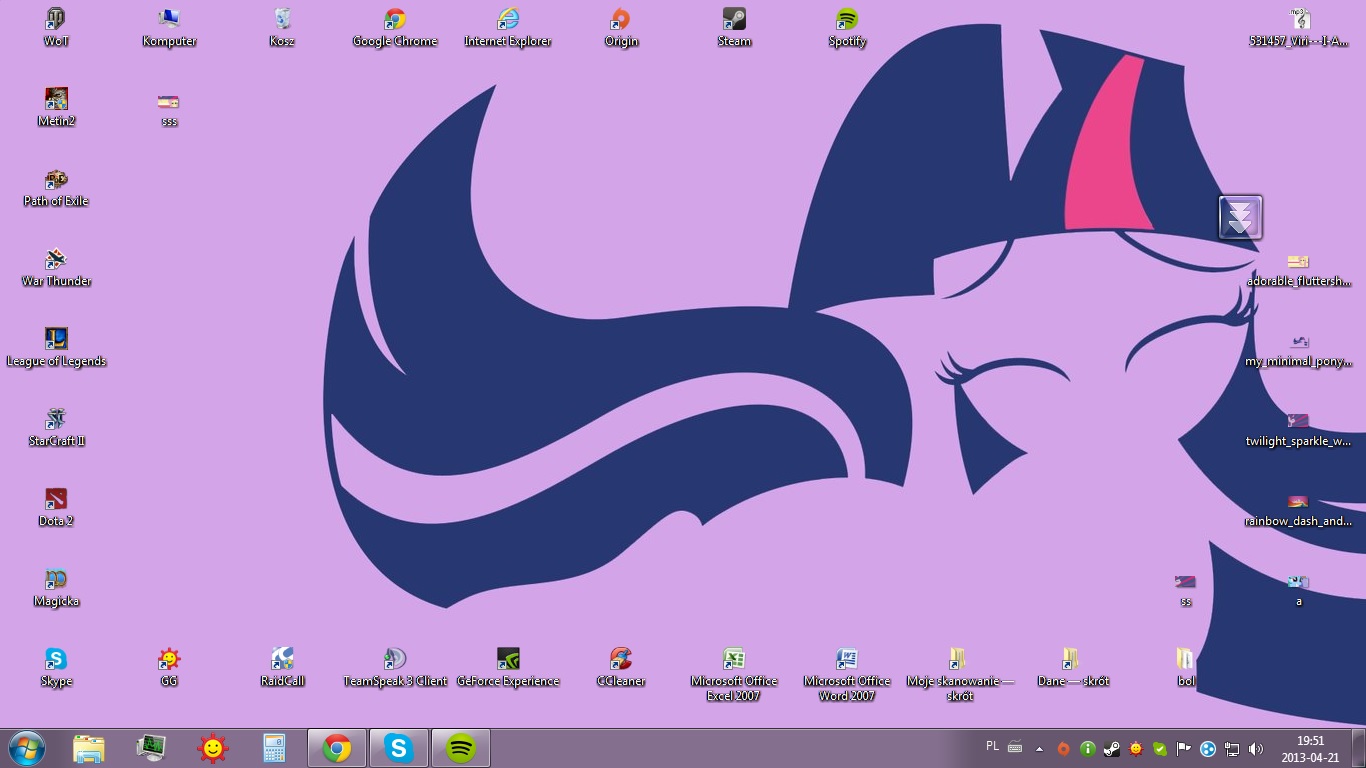Select the GeForce Experience shortcut
The image size is (1366, 768).
coord(508,667)
